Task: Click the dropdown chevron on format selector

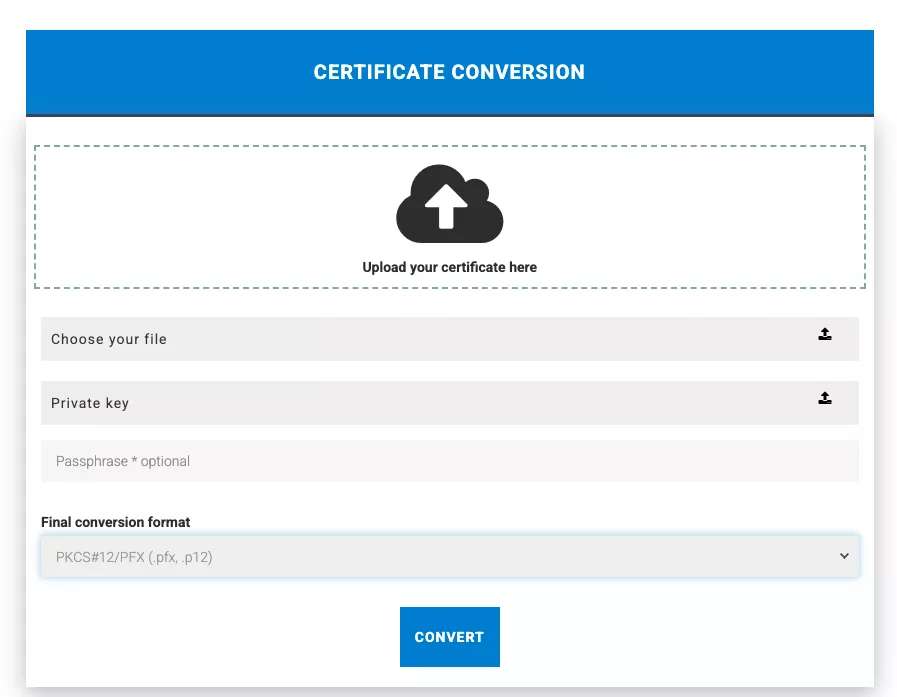Action: click(x=843, y=556)
